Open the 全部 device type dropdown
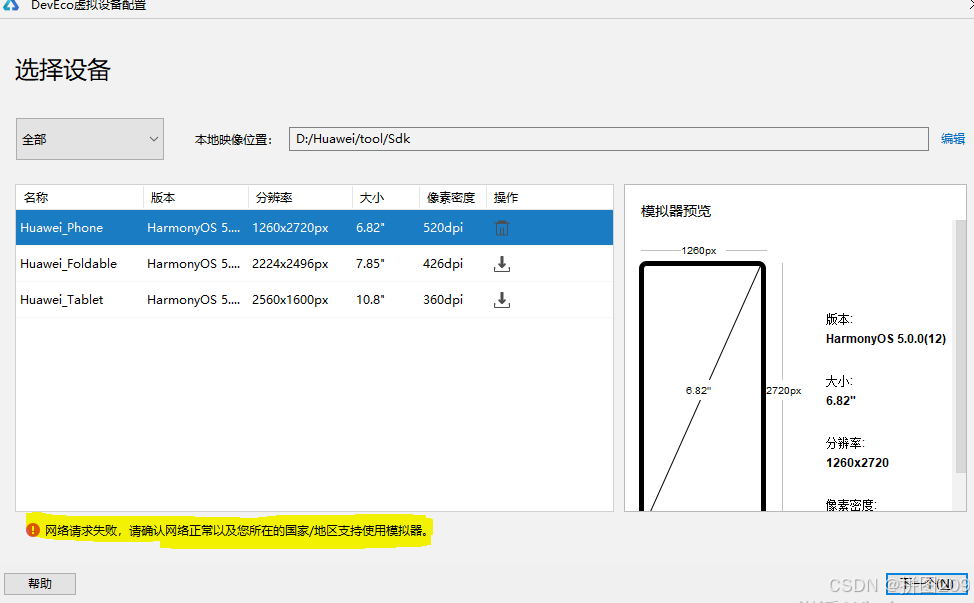This screenshot has height=603, width=974. coord(90,139)
